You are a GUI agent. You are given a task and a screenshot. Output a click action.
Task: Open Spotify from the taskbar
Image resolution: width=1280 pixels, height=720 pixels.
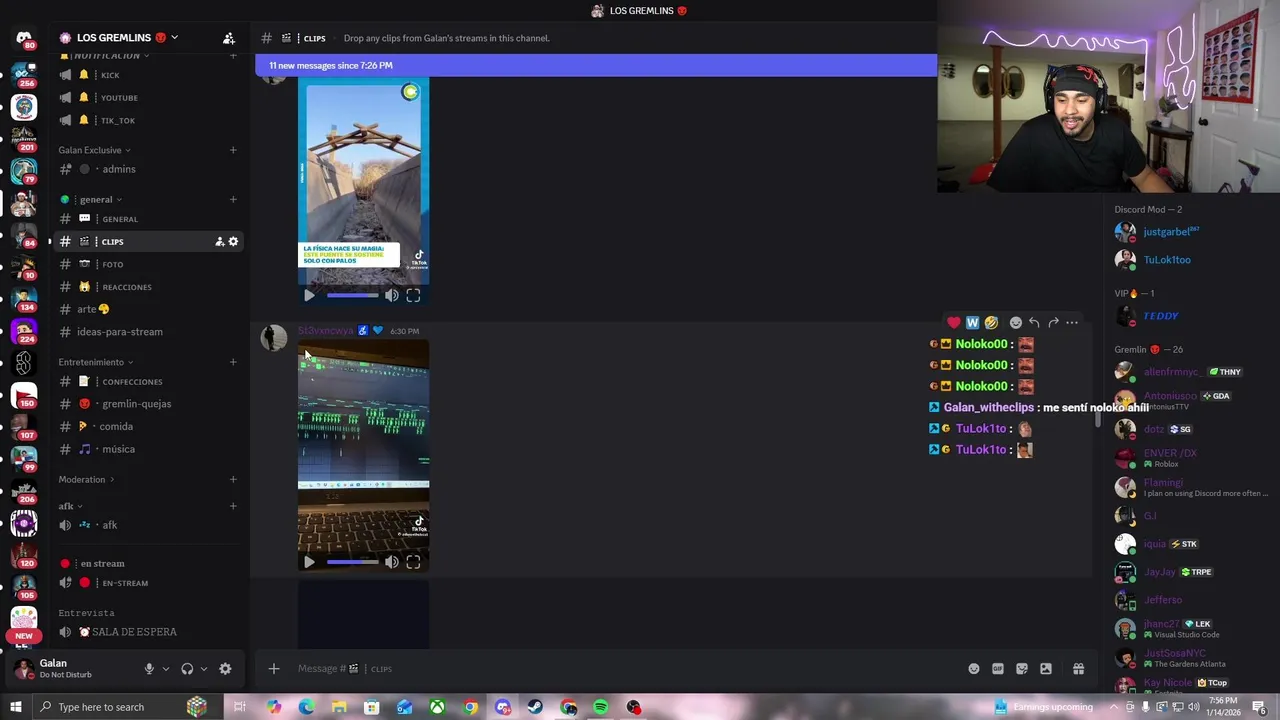tap(601, 707)
